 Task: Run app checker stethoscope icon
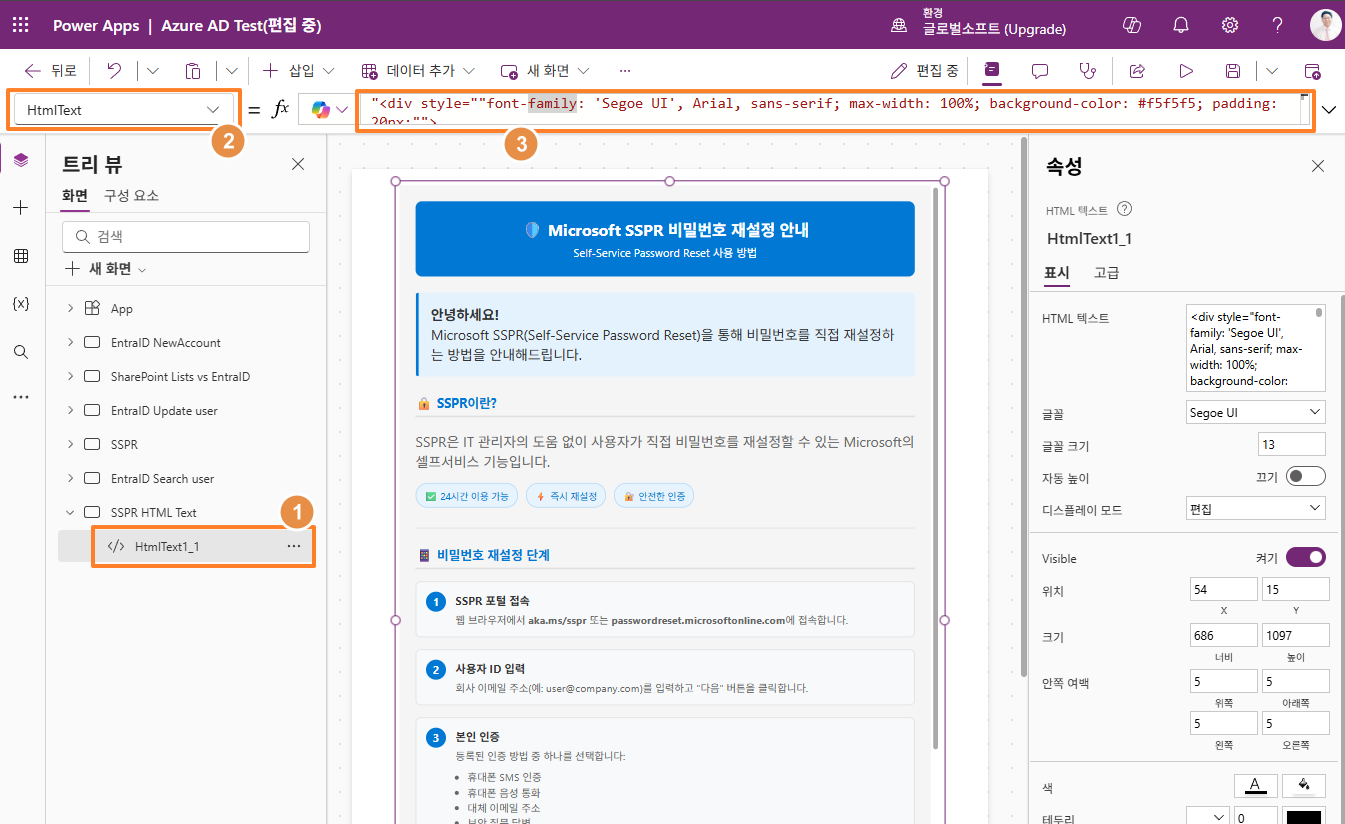[x=1087, y=71]
